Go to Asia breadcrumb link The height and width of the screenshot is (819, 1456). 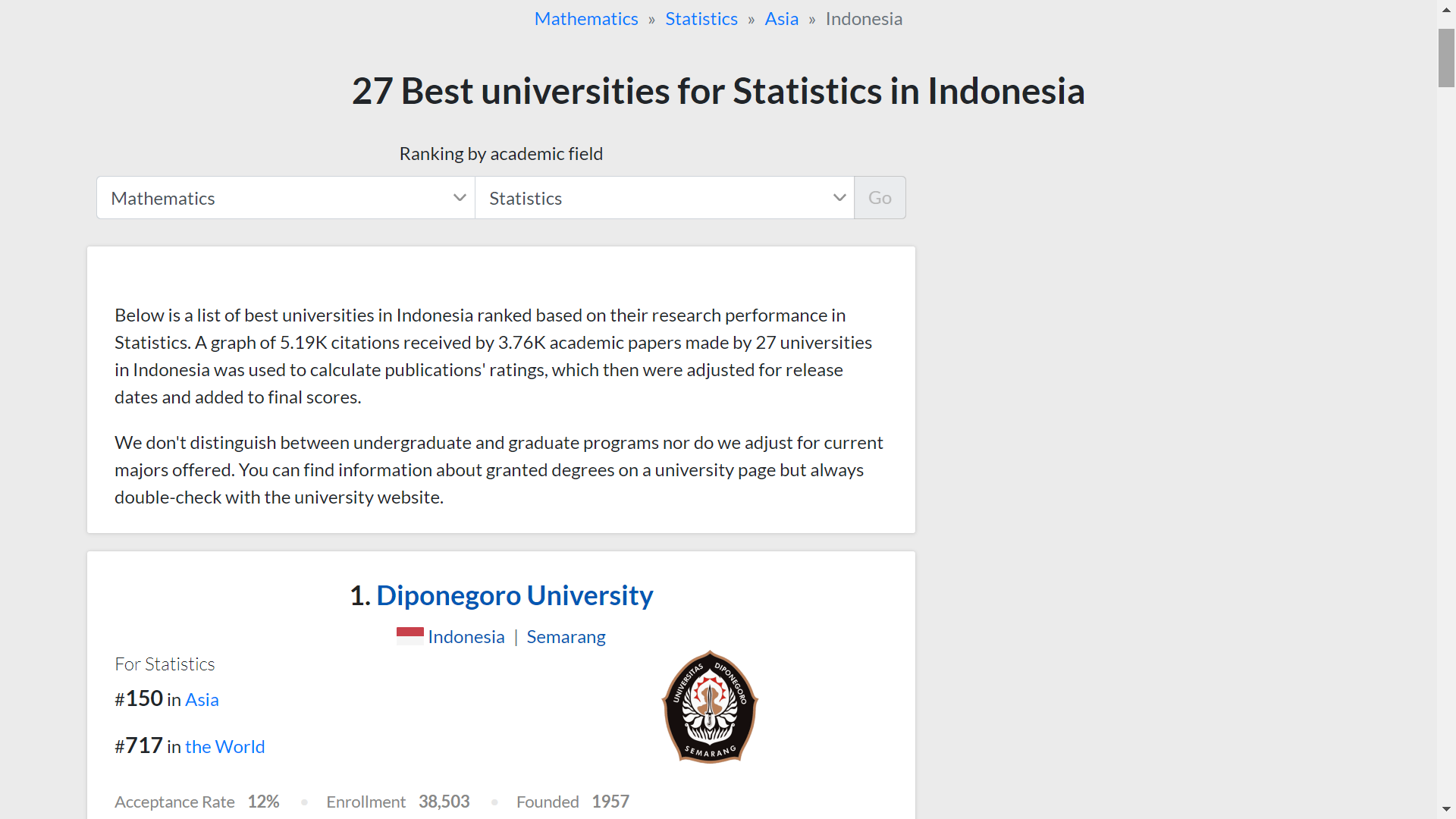click(781, 19)
